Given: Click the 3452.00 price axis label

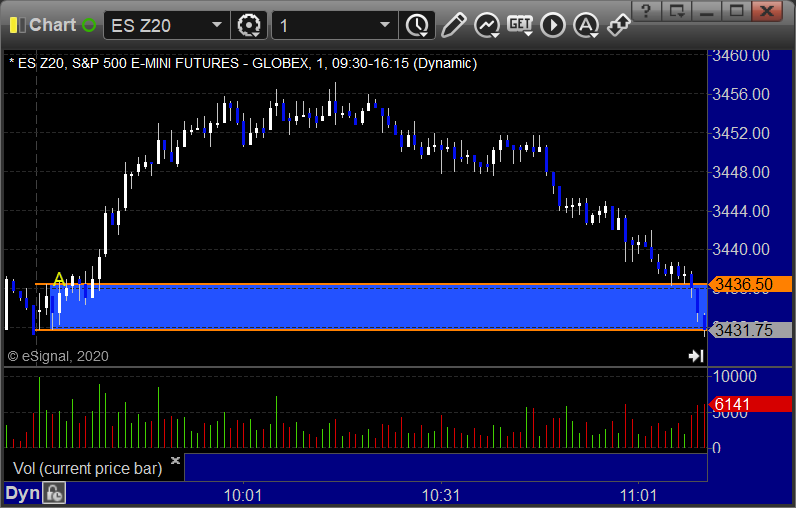Looking at the screenshot, I should [x=741, y=133].
